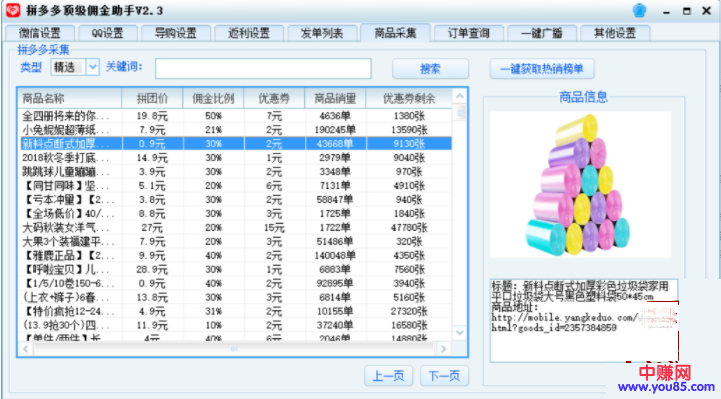Image resolution: width=721 pixels, height=399 pixels.
Task: Sort by 佣金比例 column header
Action: (213, 98)
